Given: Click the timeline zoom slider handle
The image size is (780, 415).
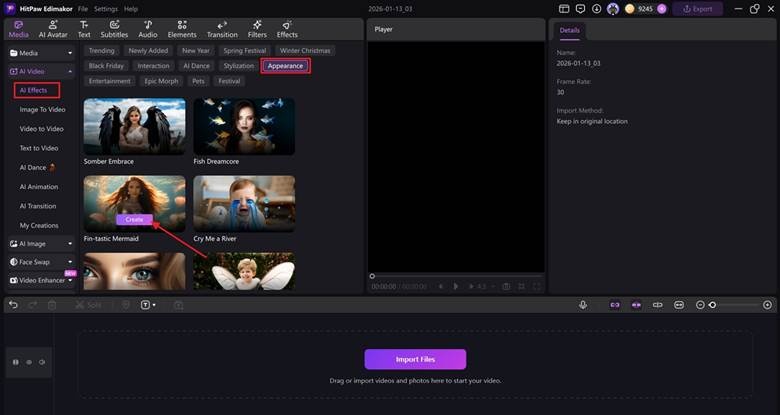Looking at the screenshot, I should (x=712, y=304).
